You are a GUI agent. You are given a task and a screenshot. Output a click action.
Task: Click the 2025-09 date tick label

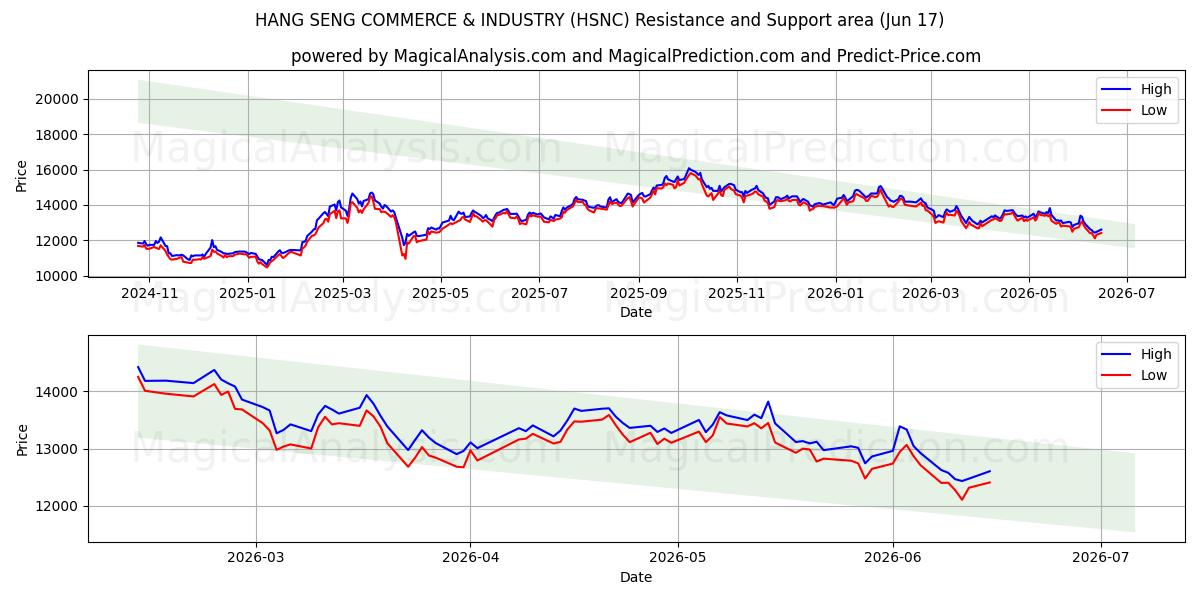(x=639, y=293)
